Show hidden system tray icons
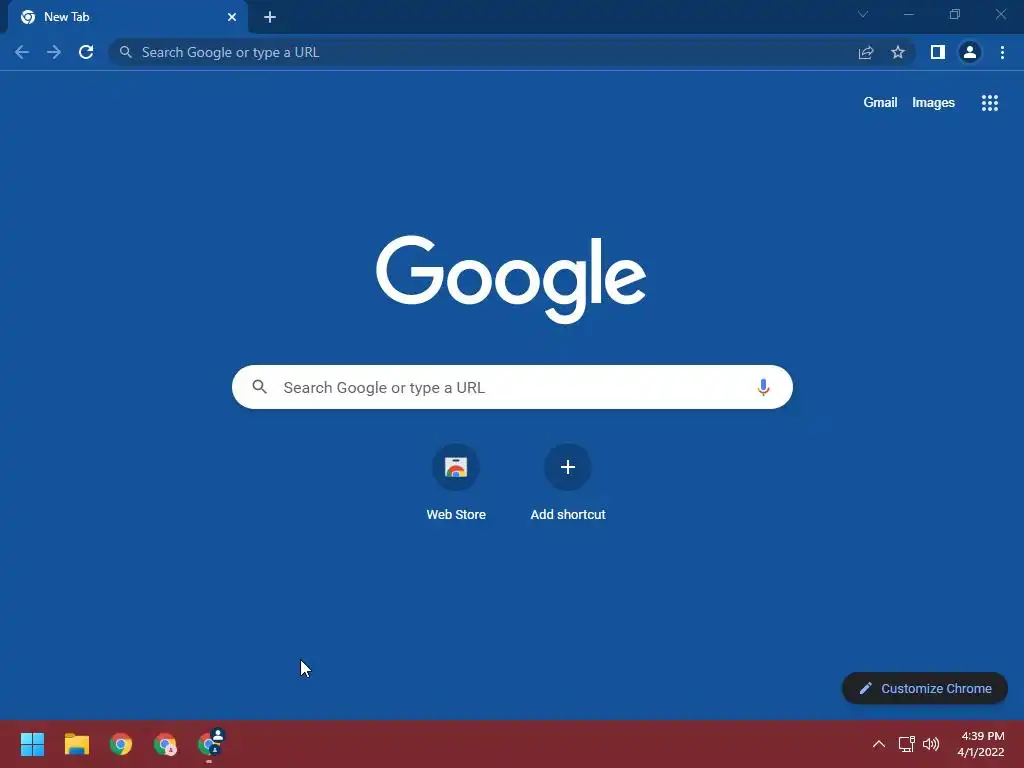 [x=879, y=744]
